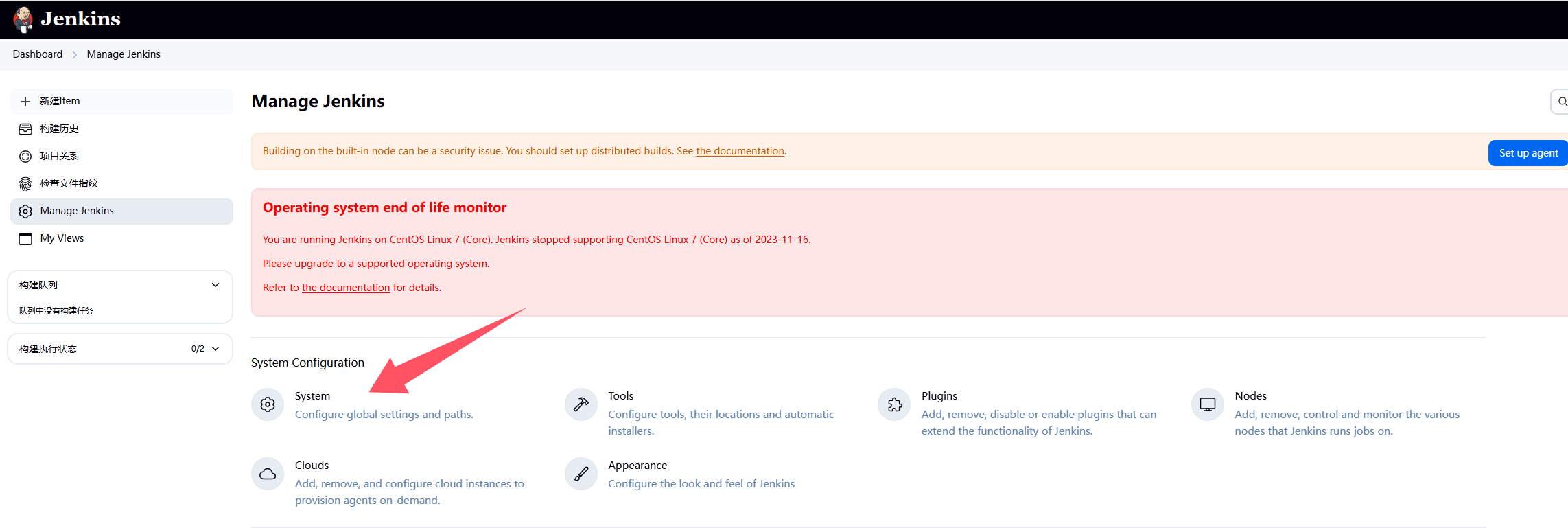Open 项目关系 sidebar entry
Screen dimensions: 1568x528
click(121, 156)
